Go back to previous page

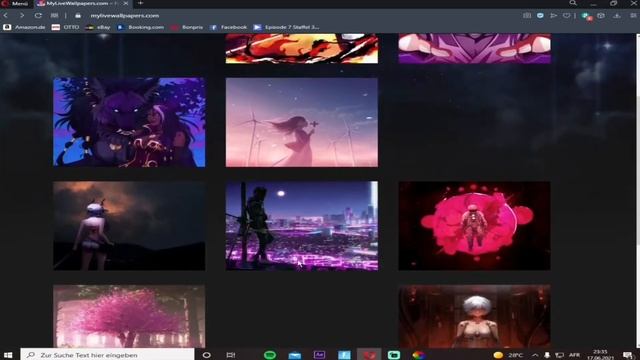(x=6, y=16)
